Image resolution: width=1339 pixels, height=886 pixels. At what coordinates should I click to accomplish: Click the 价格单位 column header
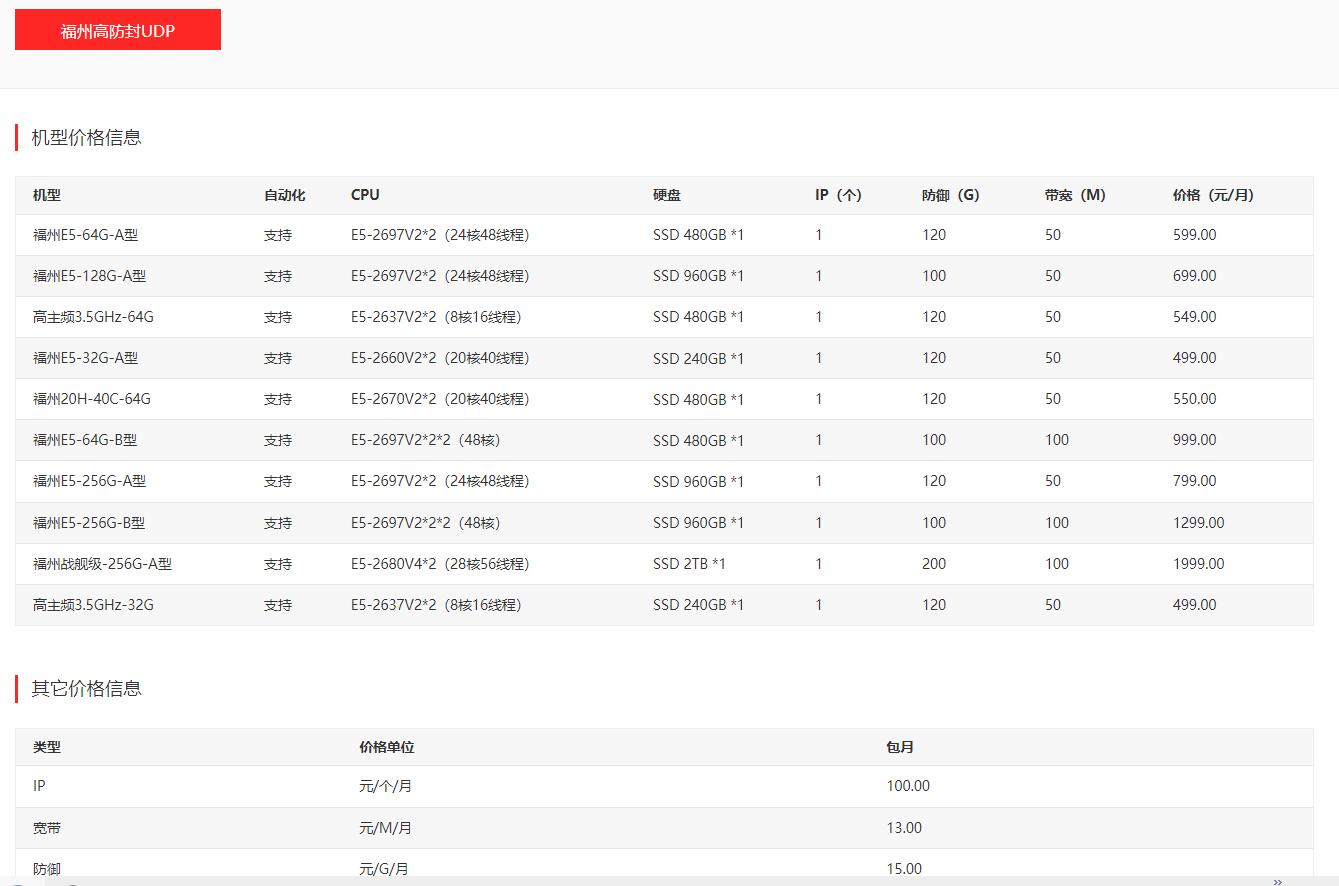tap(387, 747)
